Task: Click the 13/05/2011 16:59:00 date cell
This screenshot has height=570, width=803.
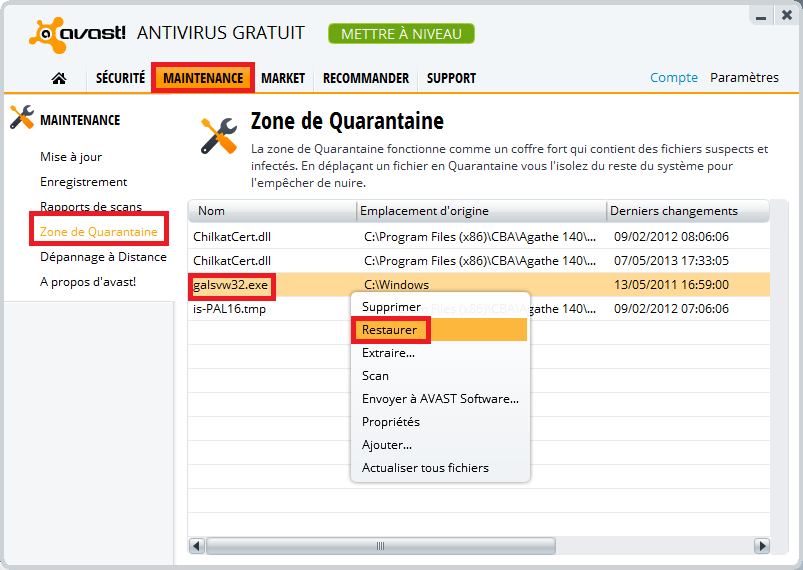Action: pos(671,285)
